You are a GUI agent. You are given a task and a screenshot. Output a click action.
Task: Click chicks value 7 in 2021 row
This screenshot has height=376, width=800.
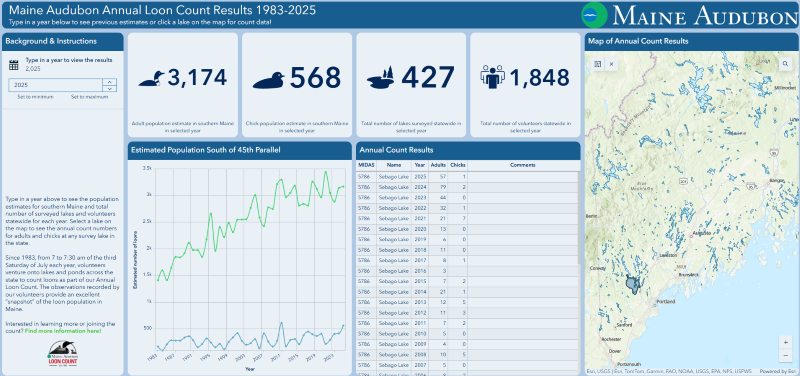click(464, 218)
